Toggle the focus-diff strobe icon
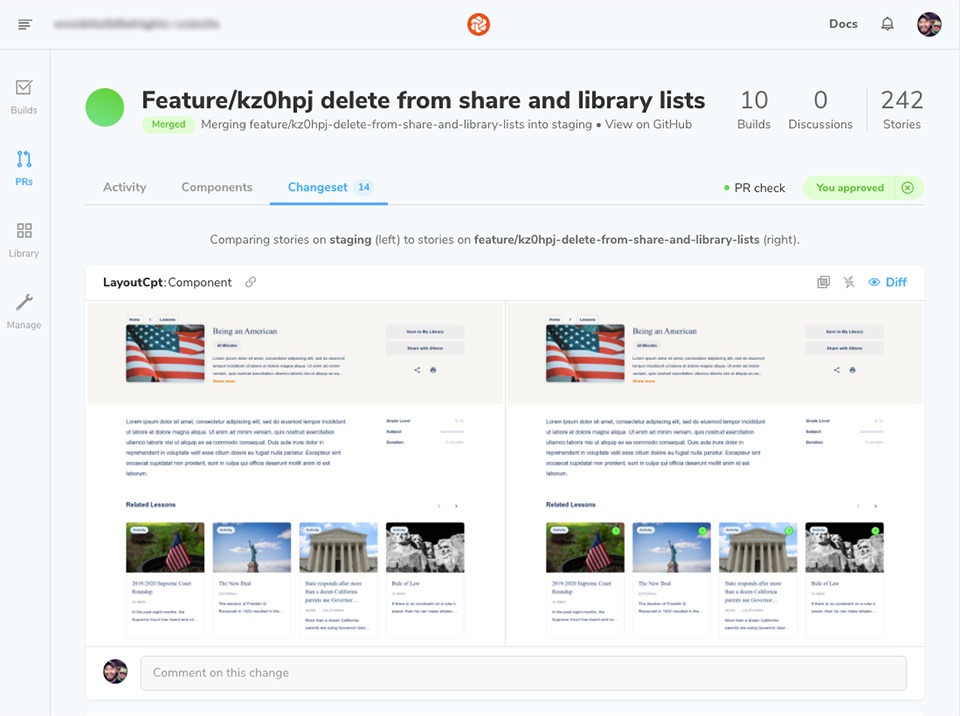The image size is (960, 716). pyautogui.click(x=849, y=282)
